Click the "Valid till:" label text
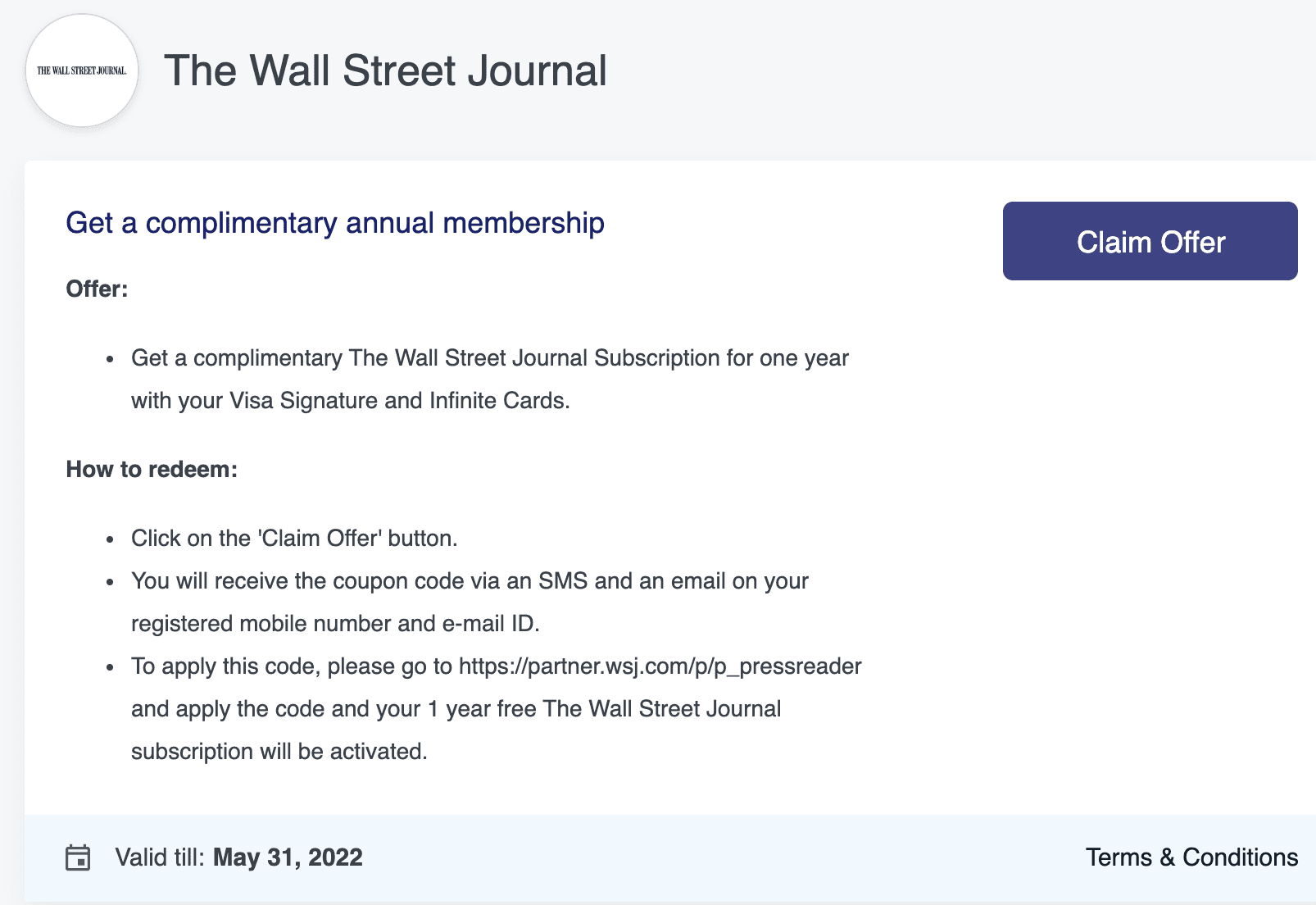Image resolution: width=1316 pixels, height=905 pixels. point(160,857)
